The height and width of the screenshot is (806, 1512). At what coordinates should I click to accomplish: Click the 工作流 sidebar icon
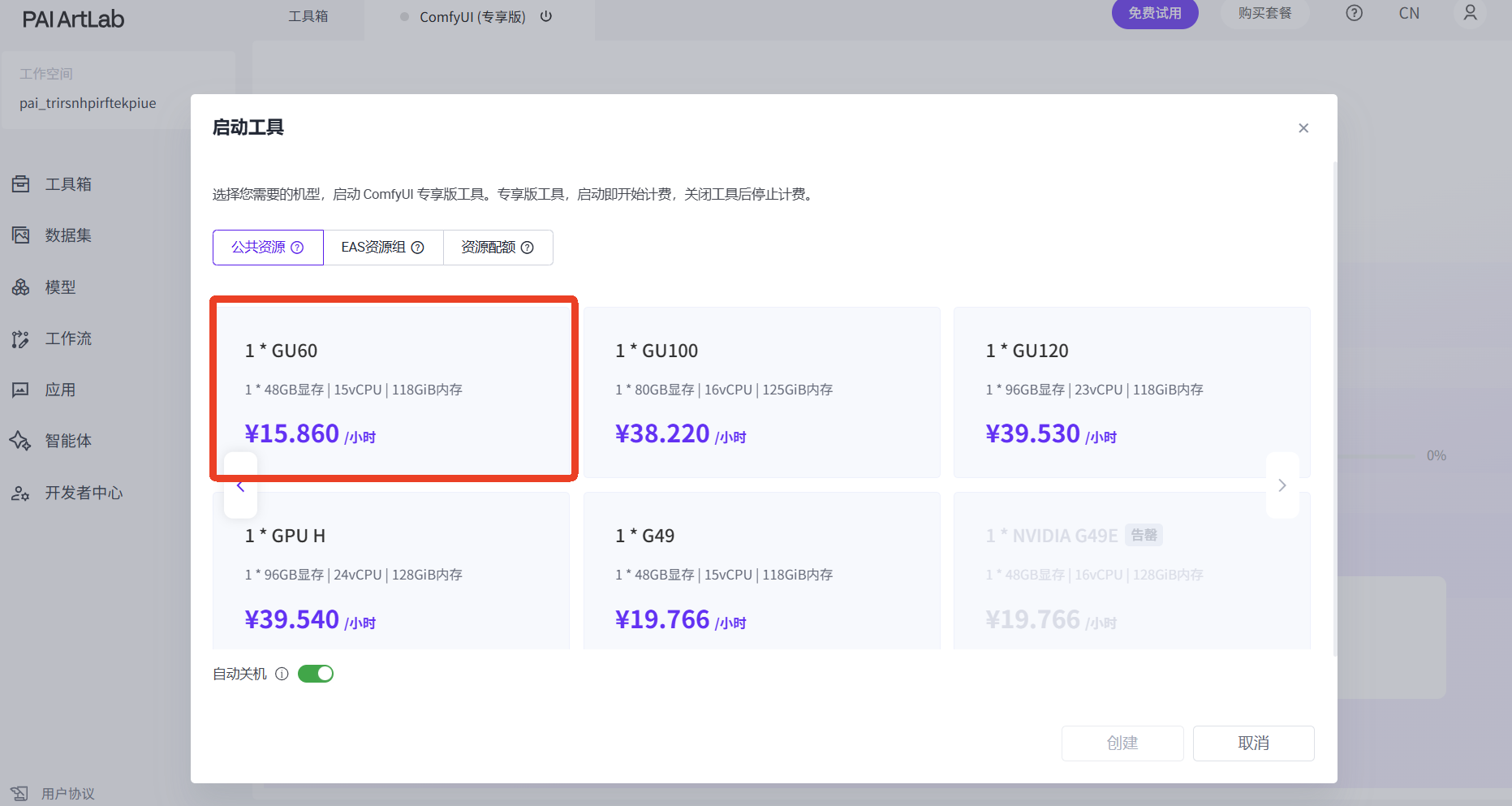click(x=21, y=338)
